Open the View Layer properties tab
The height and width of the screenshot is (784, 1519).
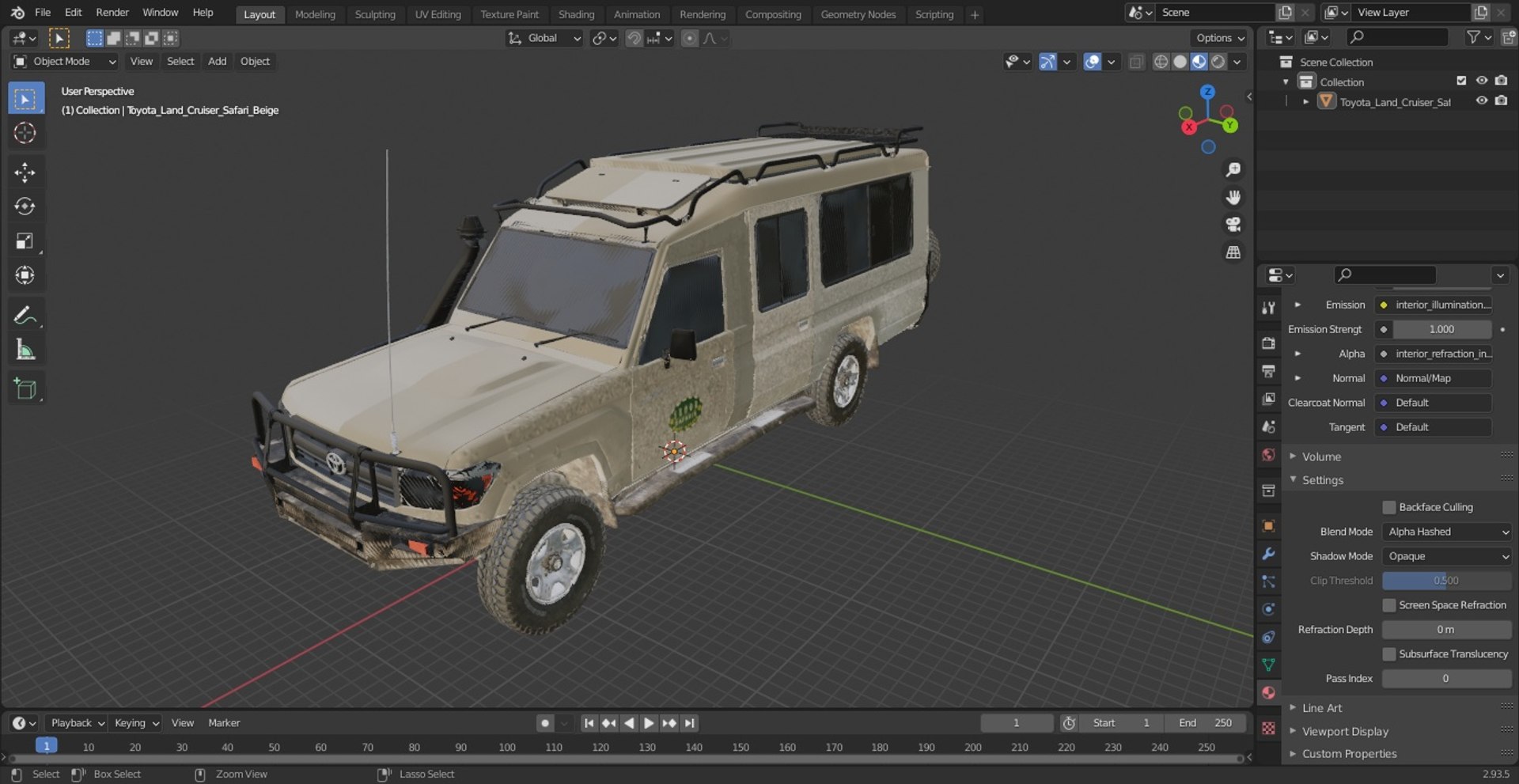coord(1268,399)
